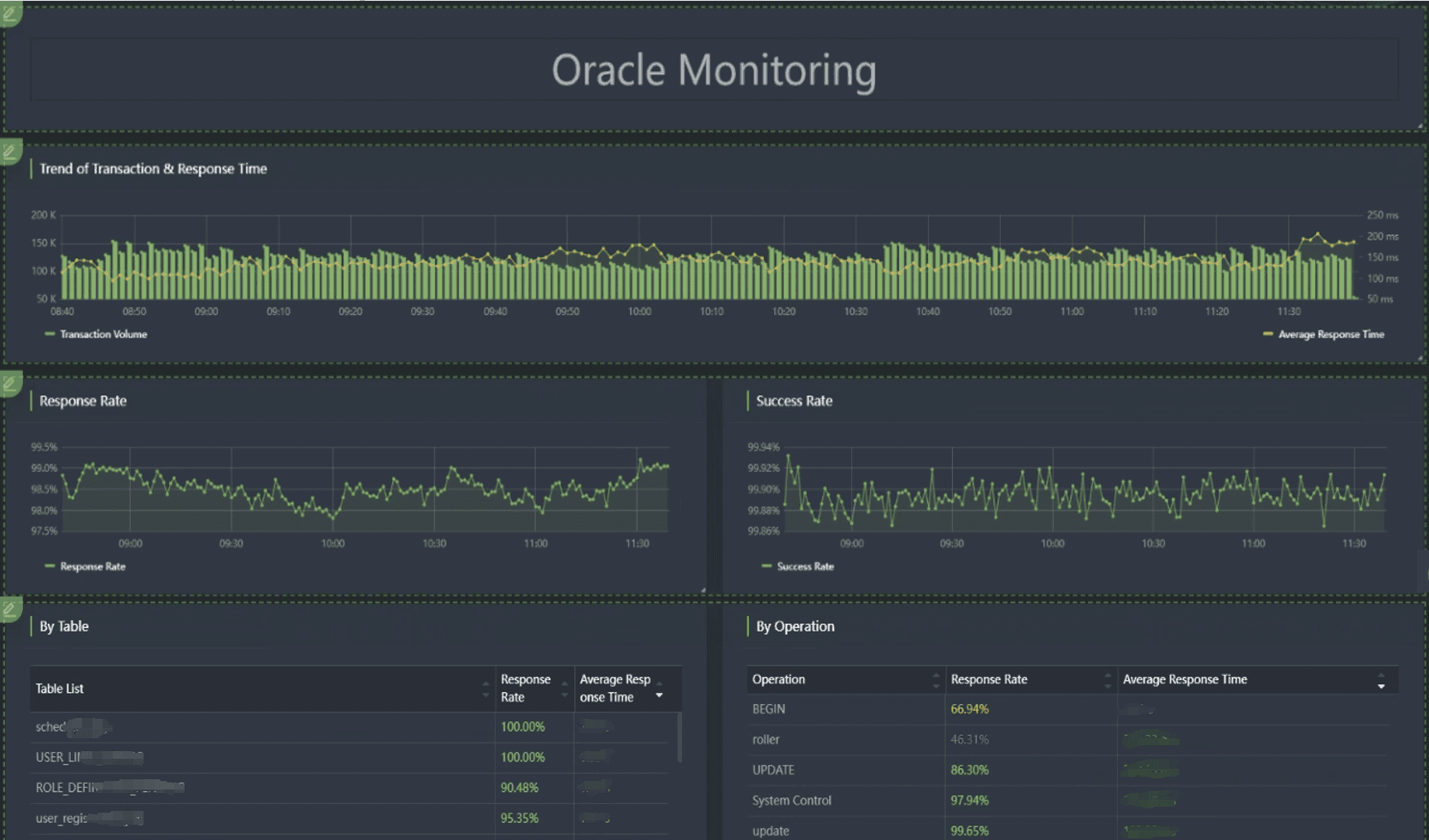Open the edit icon next to the By Table panel
The width and height of the screenshot is (1429, 840).
click(x=9, y=609)
